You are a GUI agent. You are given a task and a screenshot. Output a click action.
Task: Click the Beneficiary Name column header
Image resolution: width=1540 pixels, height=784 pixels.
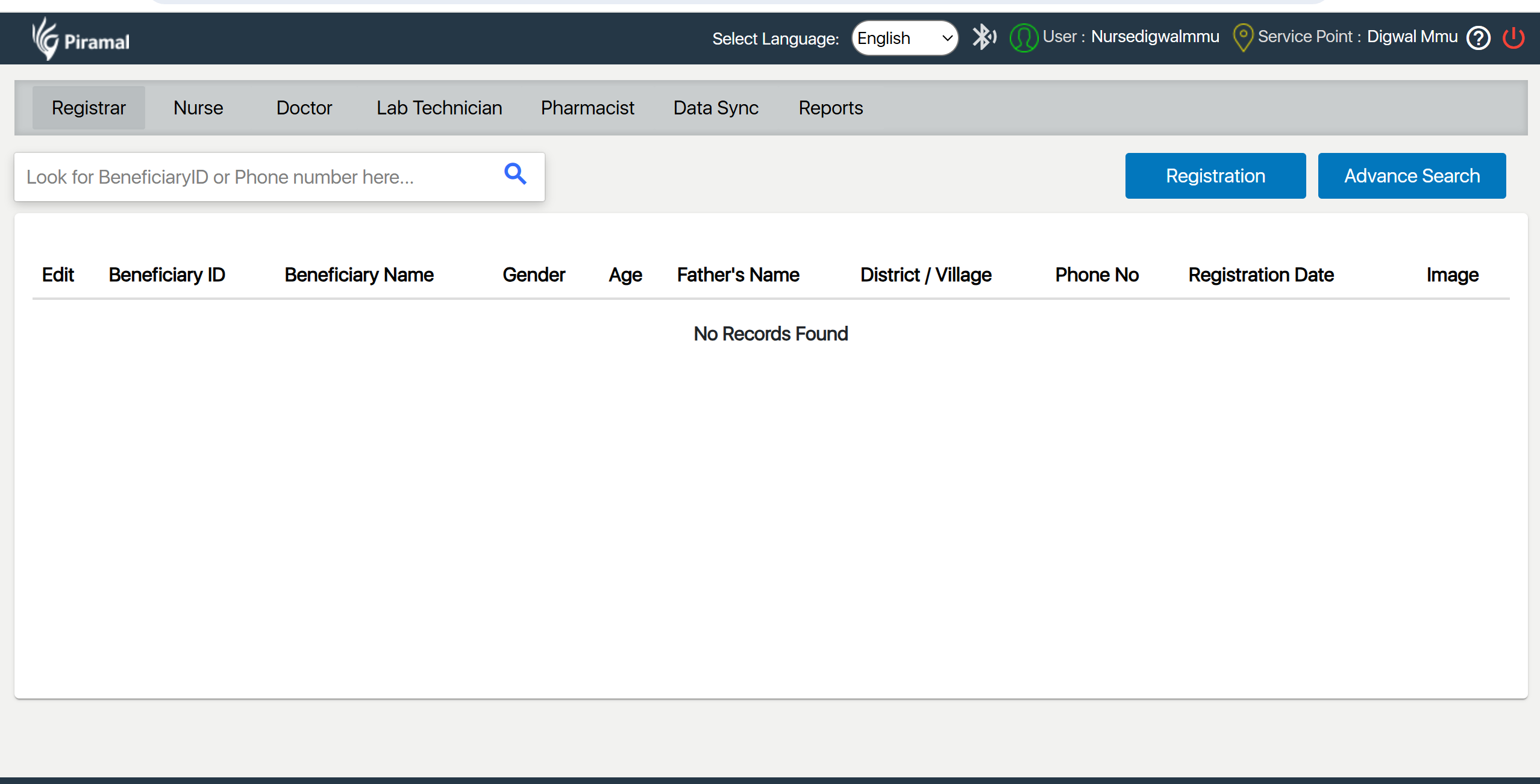[x=359, y=275]
